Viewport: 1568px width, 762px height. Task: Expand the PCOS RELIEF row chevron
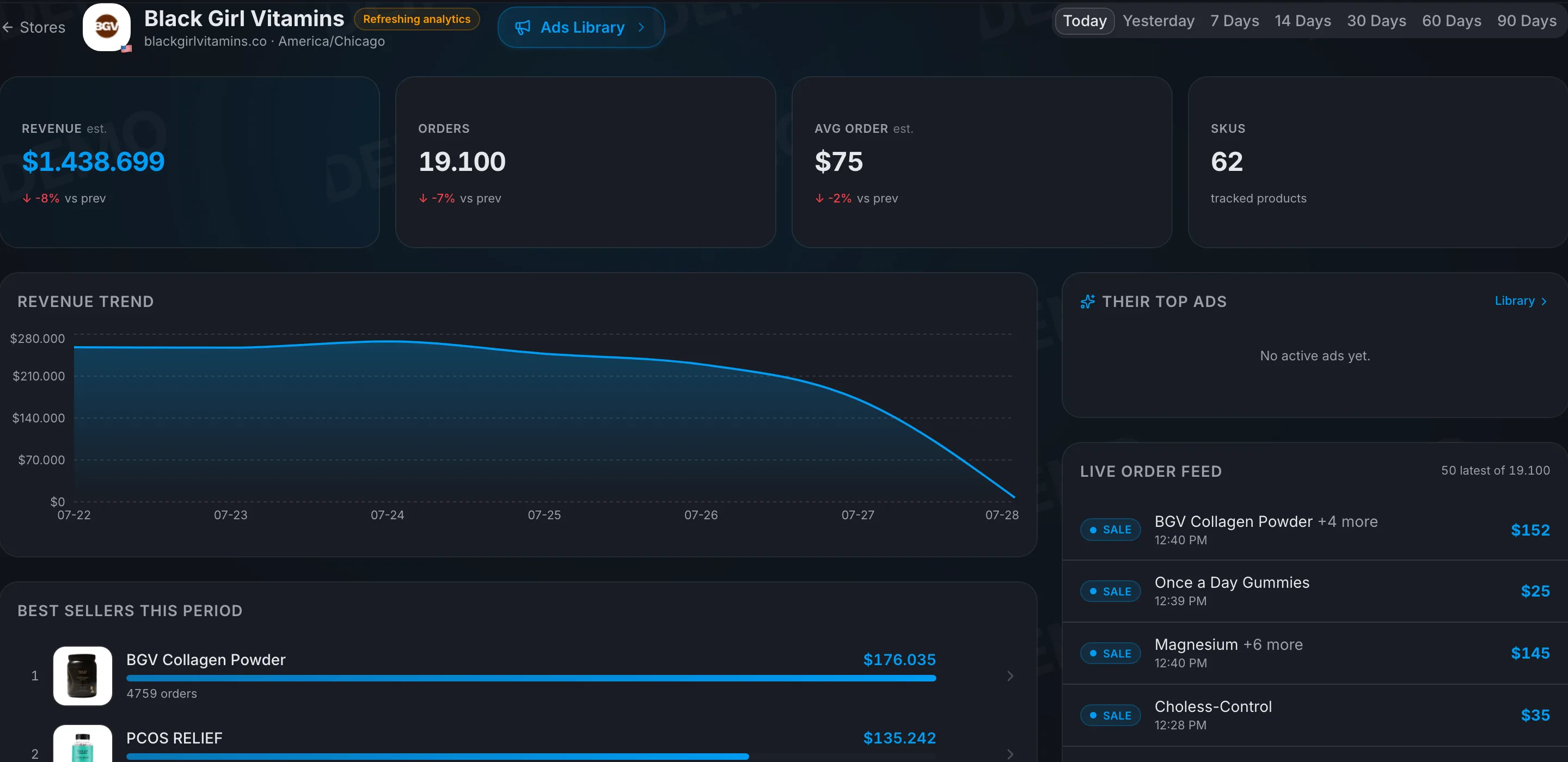pos(1010,754)
